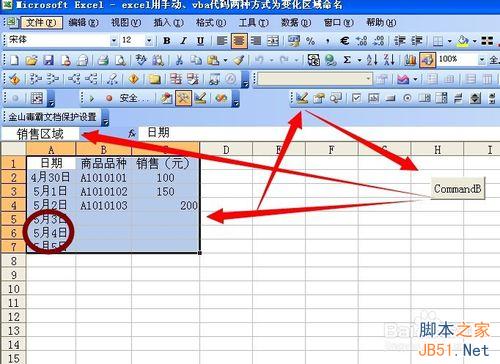Open the 数据 menu
The image size is (500, 364).
point(296,23)
